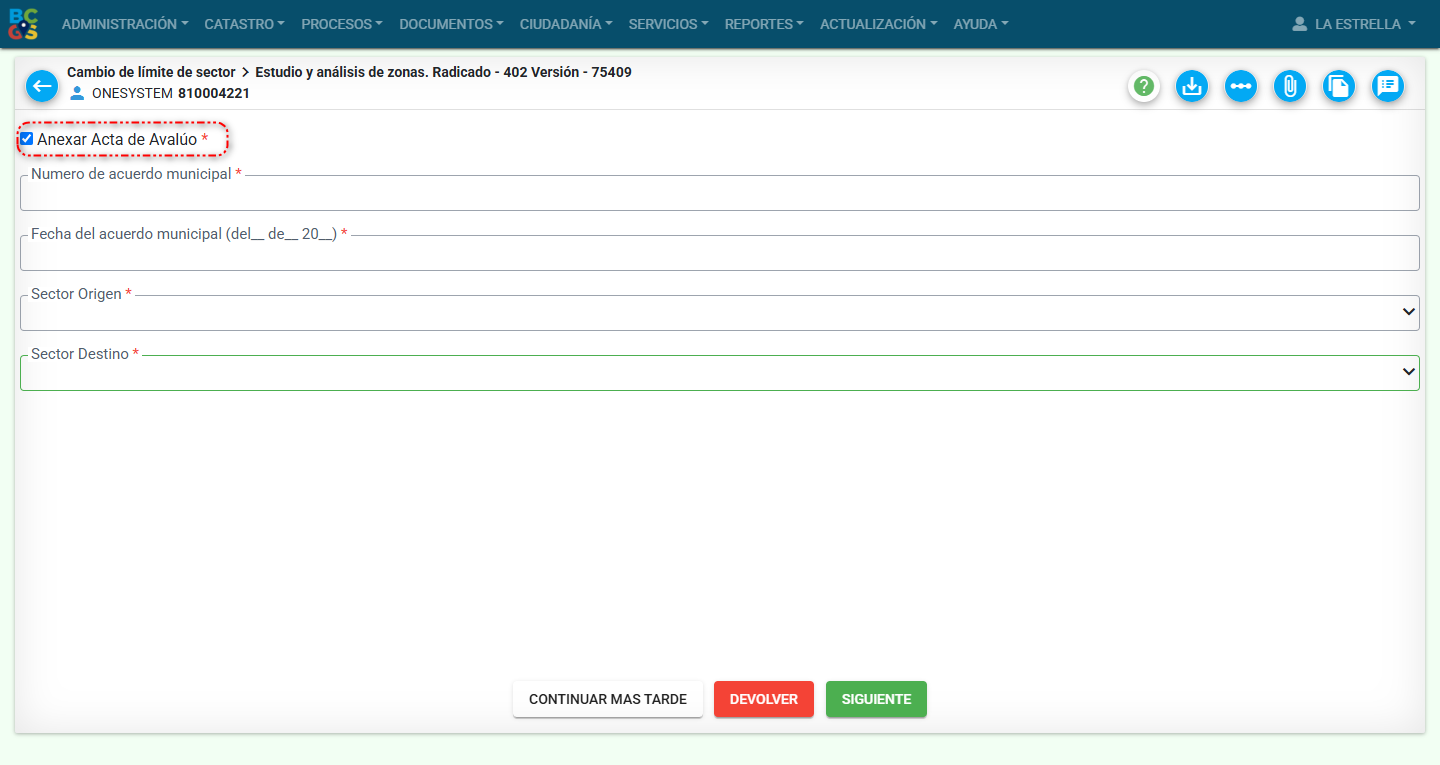Click the copy documents icon
This screenshot has width=1440, height=765.
pos(1338,87)
